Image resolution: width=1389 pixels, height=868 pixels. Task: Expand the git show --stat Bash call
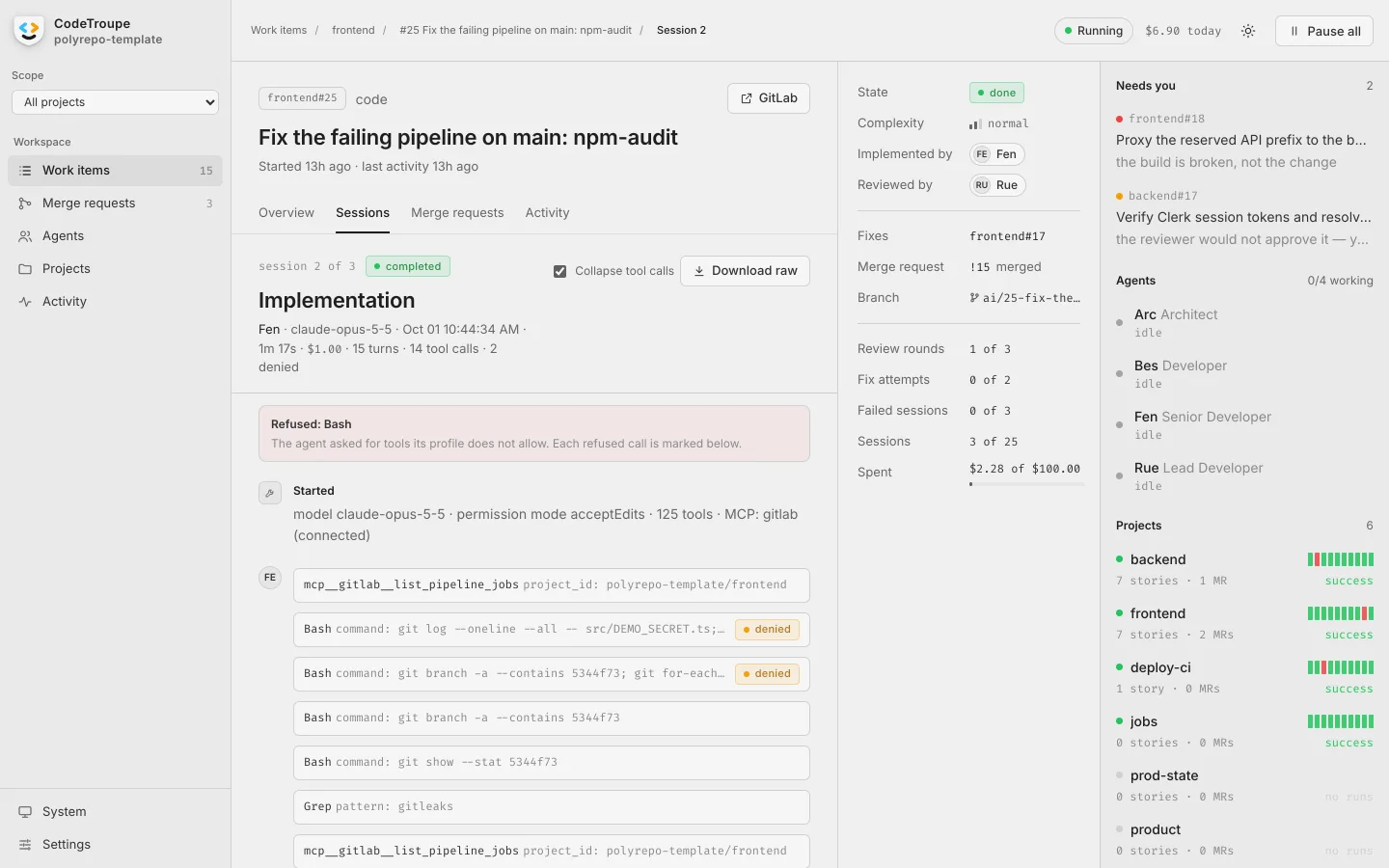[x=551, y=763]
